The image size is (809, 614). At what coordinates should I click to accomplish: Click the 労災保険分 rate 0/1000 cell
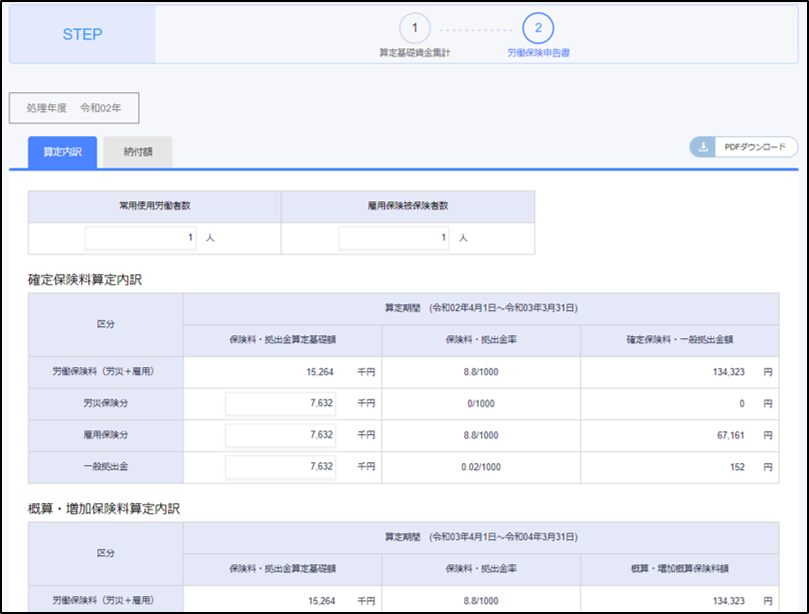click(x=480, y=403)
